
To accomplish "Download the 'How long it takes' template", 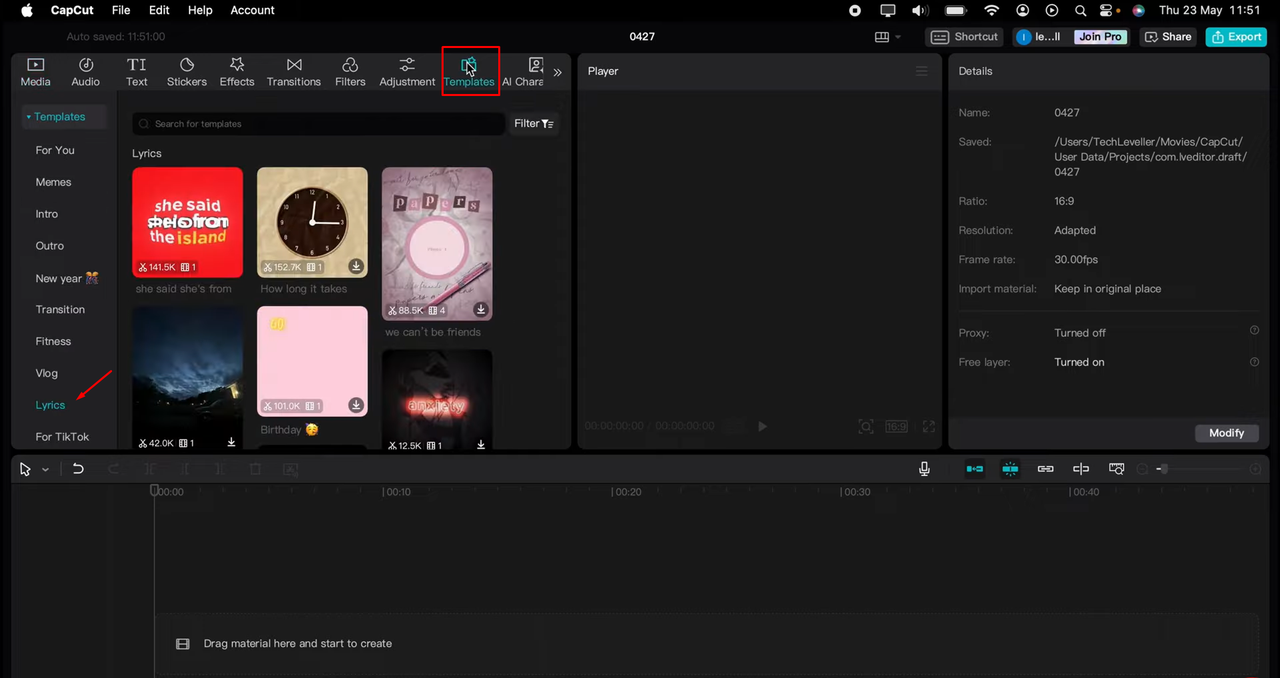I will [356, 266].
